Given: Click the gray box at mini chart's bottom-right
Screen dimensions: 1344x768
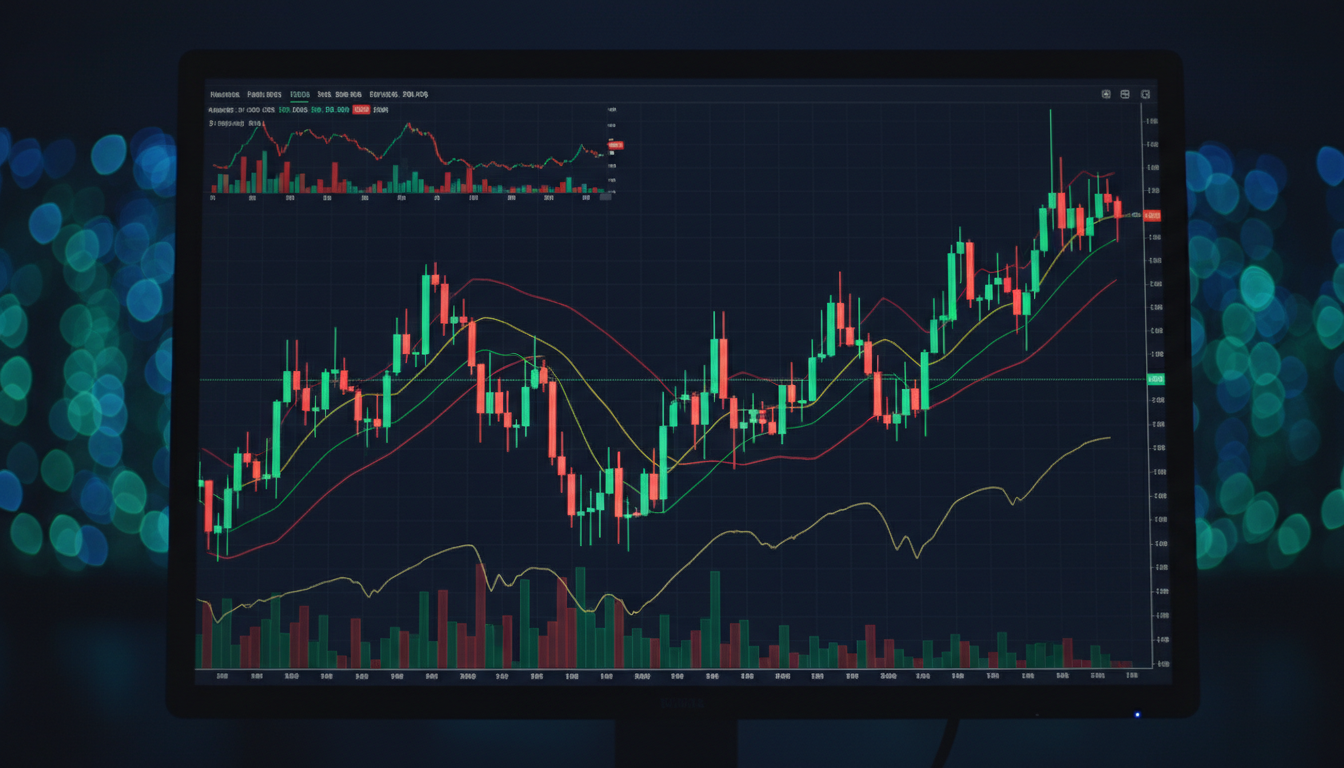Looking at the screenshot, I should pos(605,196).
